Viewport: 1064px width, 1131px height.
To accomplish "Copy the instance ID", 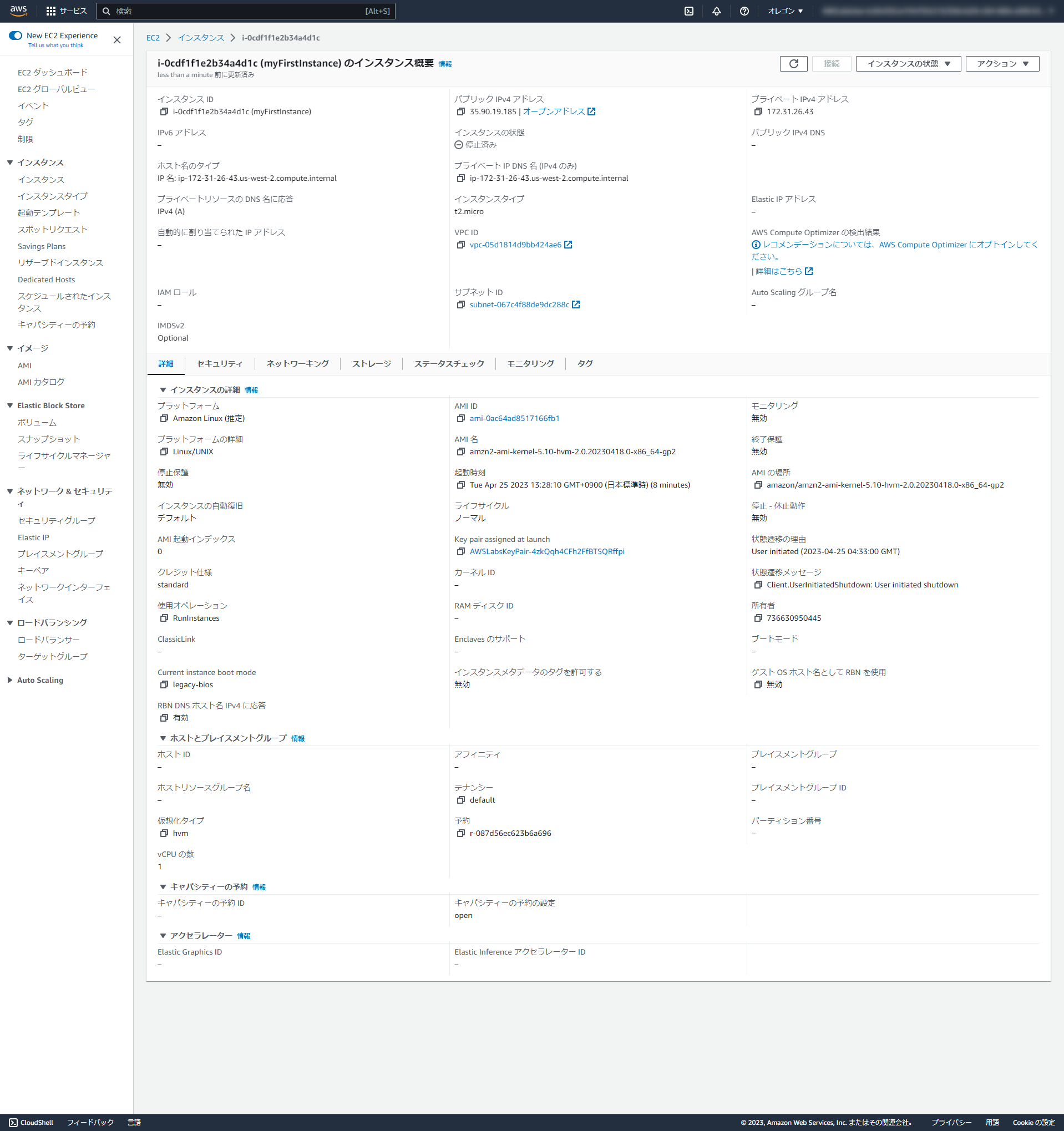I will pyautogui.click(x=163, y=111).
